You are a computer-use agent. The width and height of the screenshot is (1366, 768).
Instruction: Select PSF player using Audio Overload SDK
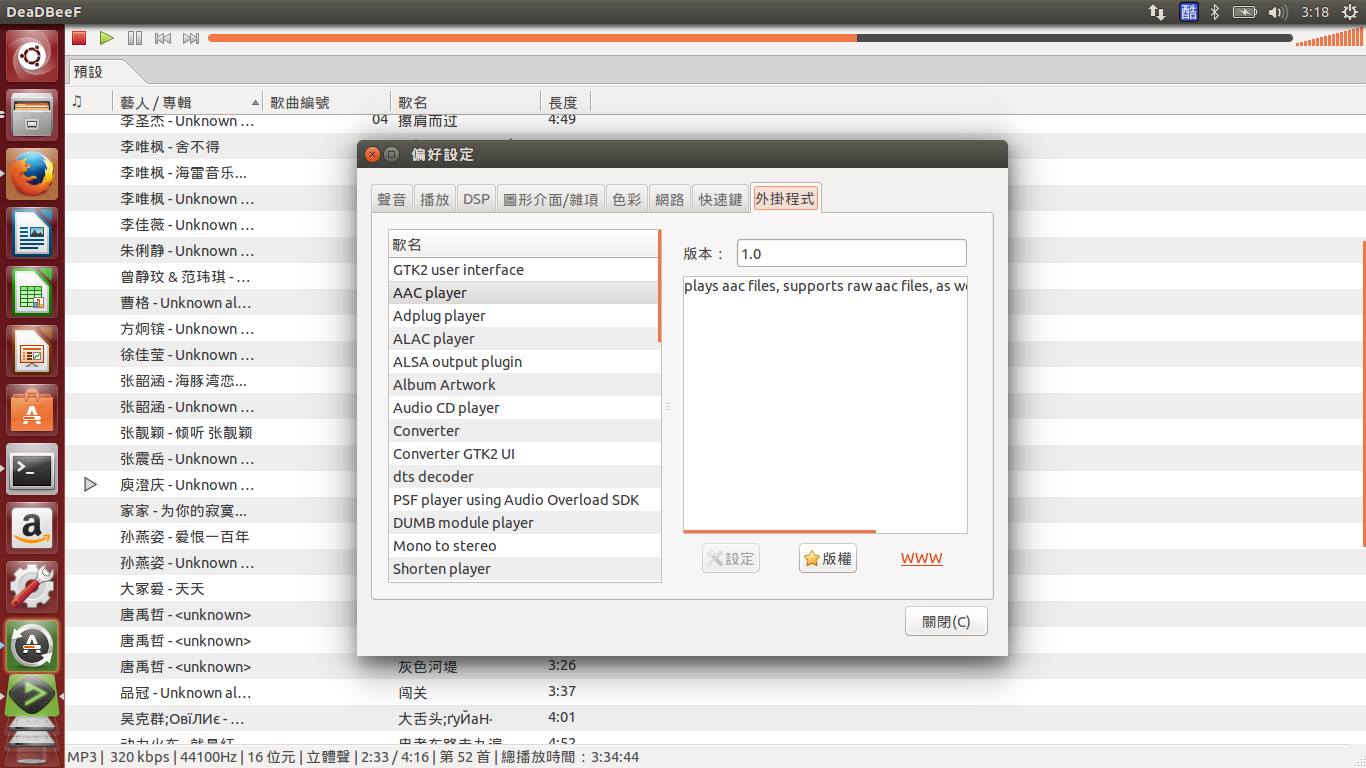tap(524, 500)
